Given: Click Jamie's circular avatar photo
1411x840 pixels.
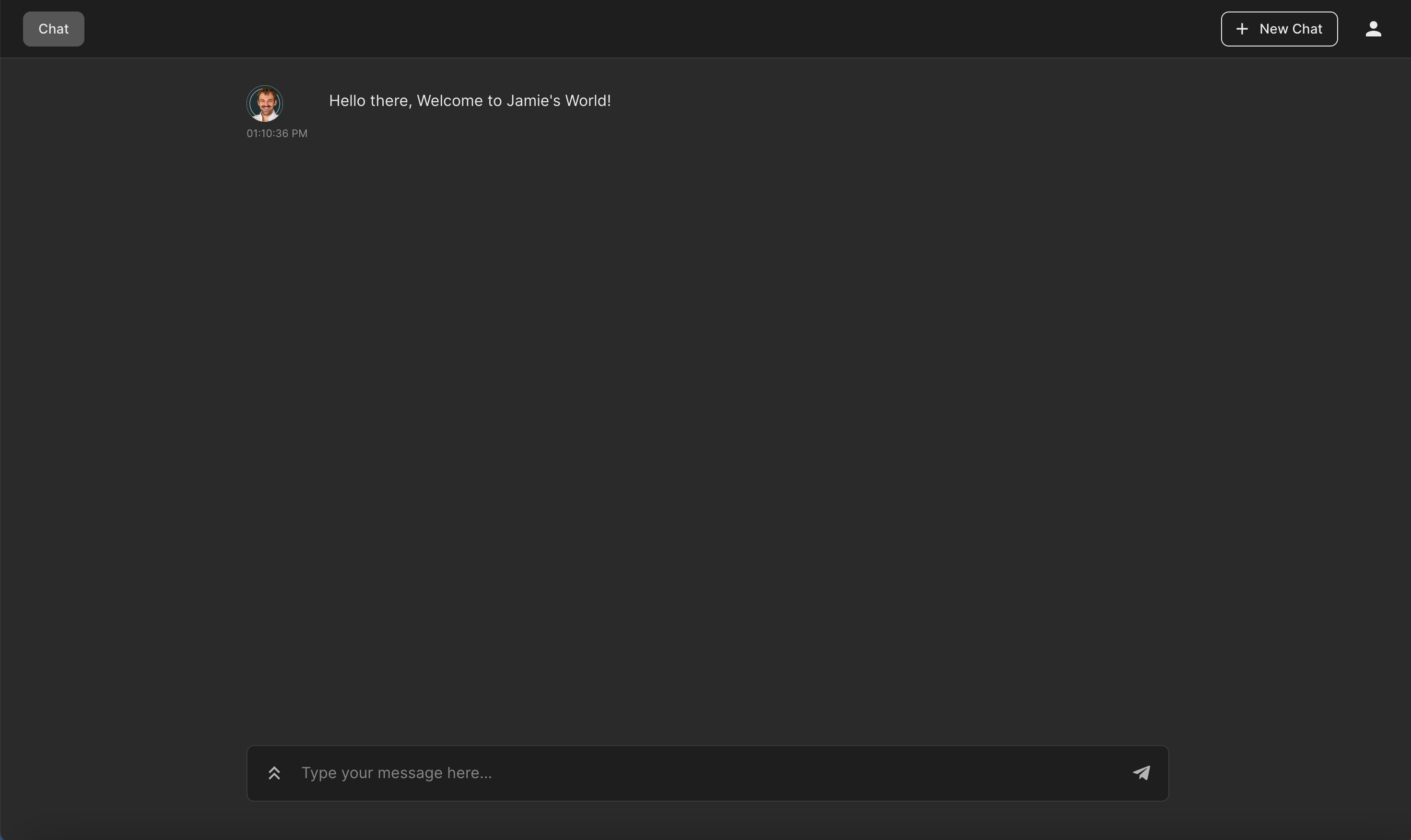Looking at the screenshot, I should (x=264, y=104).
